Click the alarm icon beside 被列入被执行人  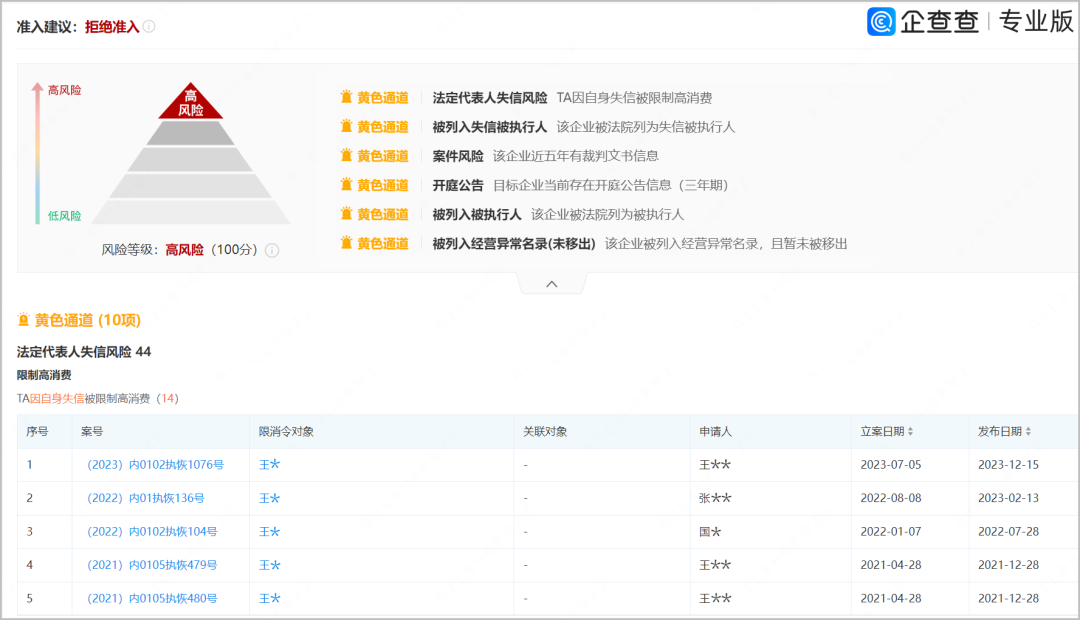click(x=344, y=214)
